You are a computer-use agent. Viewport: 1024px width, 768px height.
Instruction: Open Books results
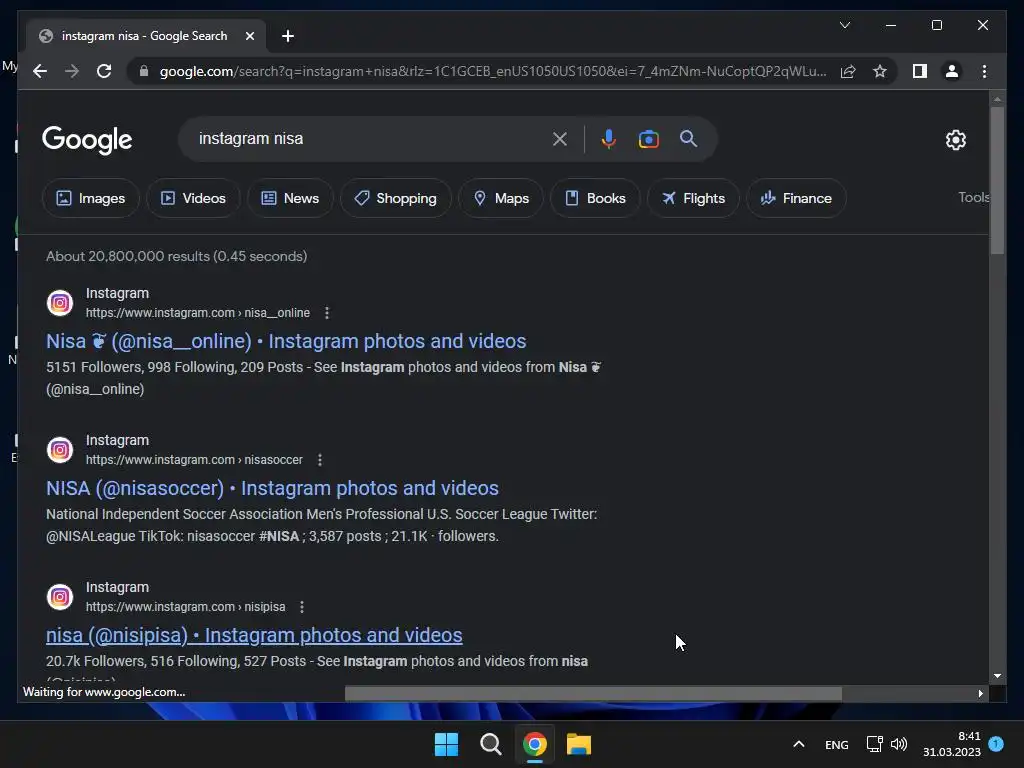[595, 198]
